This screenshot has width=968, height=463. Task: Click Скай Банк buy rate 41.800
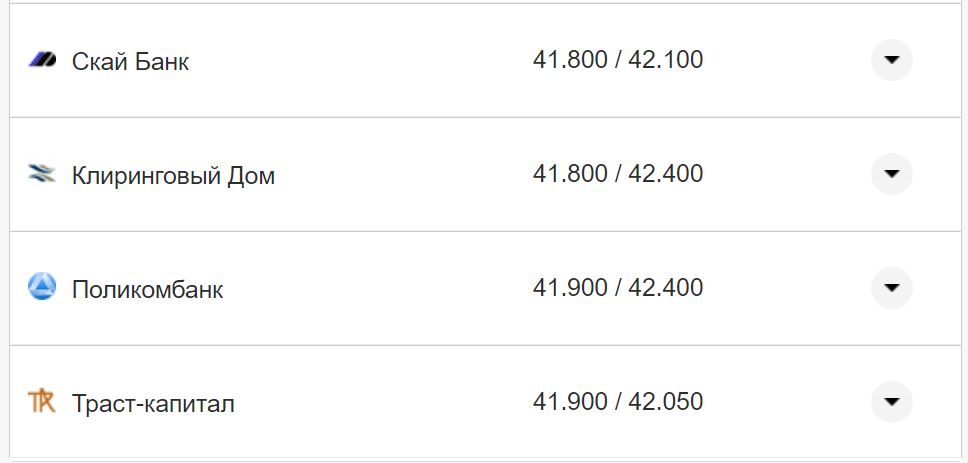[x=570, y=60]
